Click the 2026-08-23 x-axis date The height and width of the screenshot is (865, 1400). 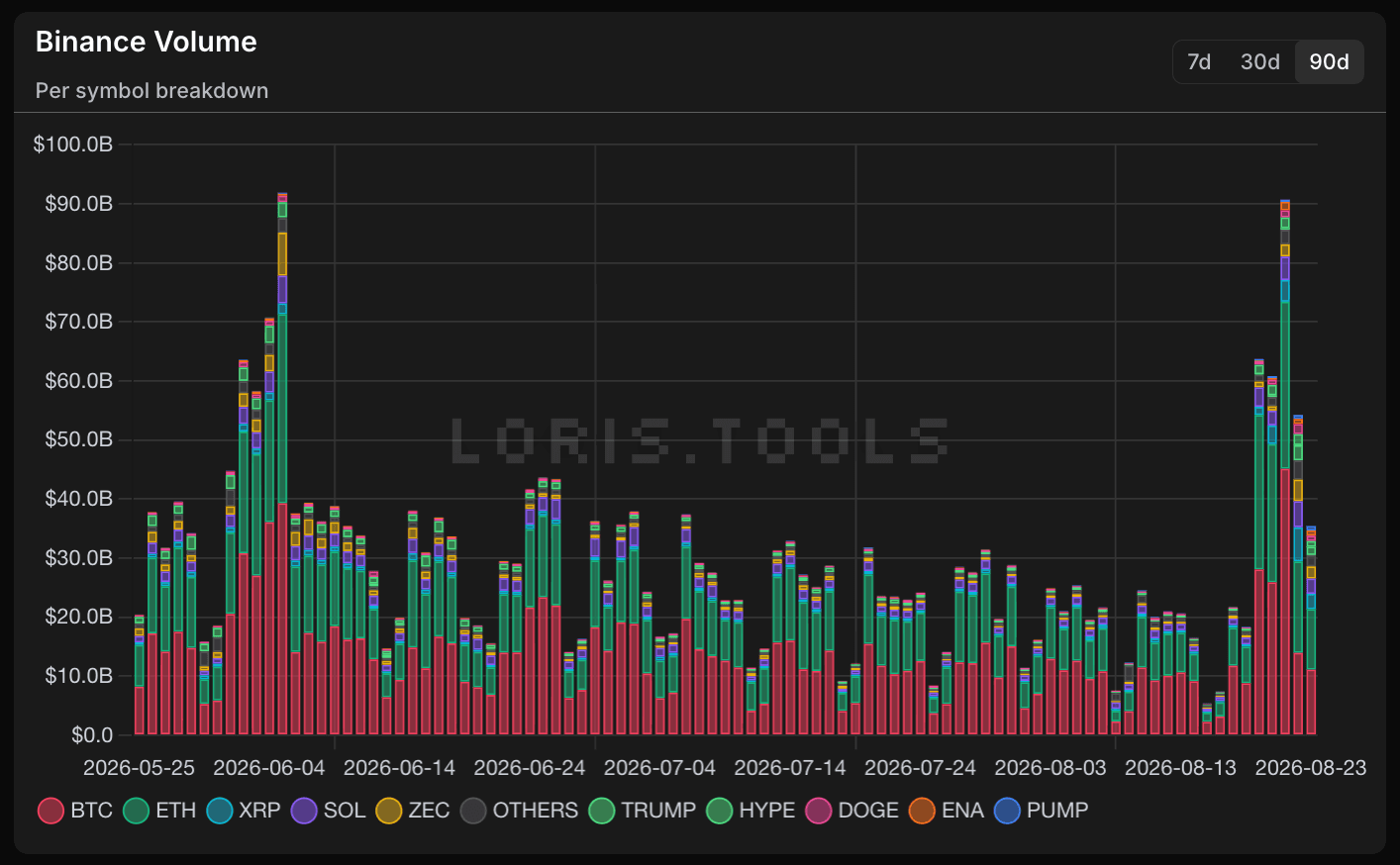pyautogui.click(x=1311, y=768)
